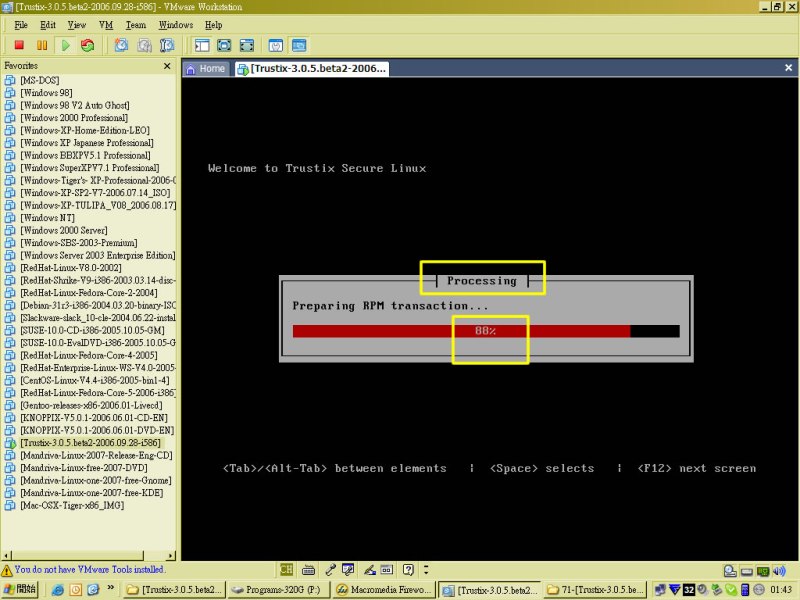Select [Windows SuperXPV7.1 Professional] entry
The width and height of the screenshot is (800, 600).
(x=89, y=168)
